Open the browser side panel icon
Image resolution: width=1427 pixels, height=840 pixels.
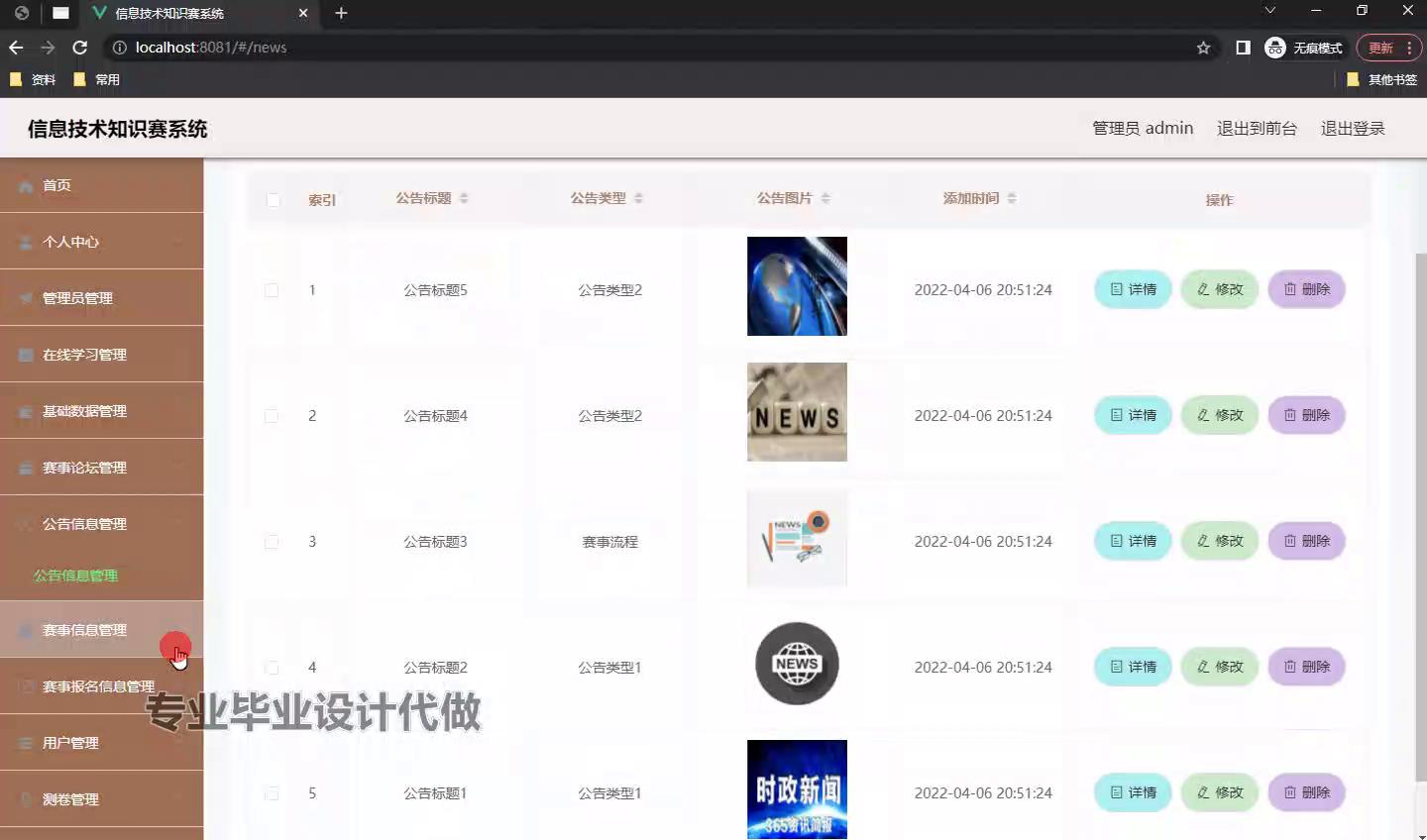[x=1243, y=48]
